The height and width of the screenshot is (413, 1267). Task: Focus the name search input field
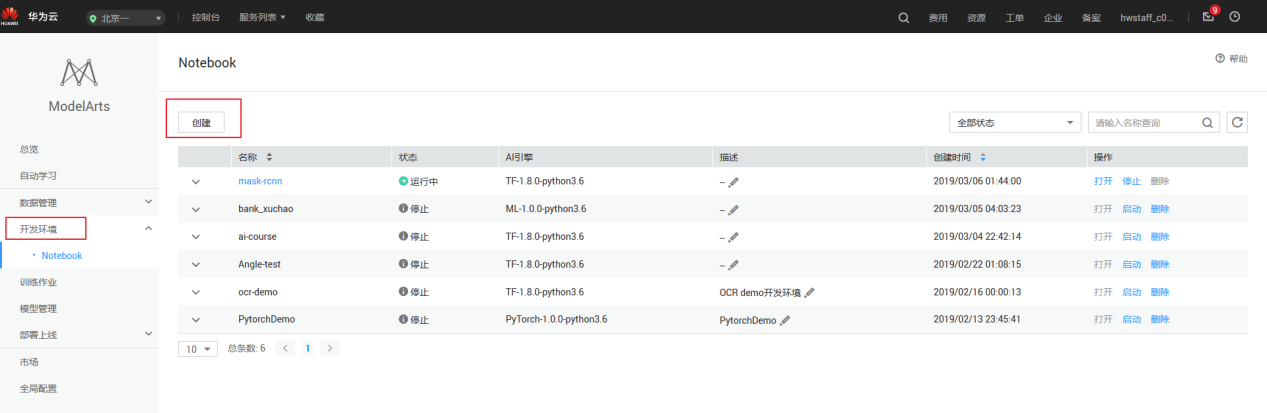pyautogui.click(x=1144, y=123)
